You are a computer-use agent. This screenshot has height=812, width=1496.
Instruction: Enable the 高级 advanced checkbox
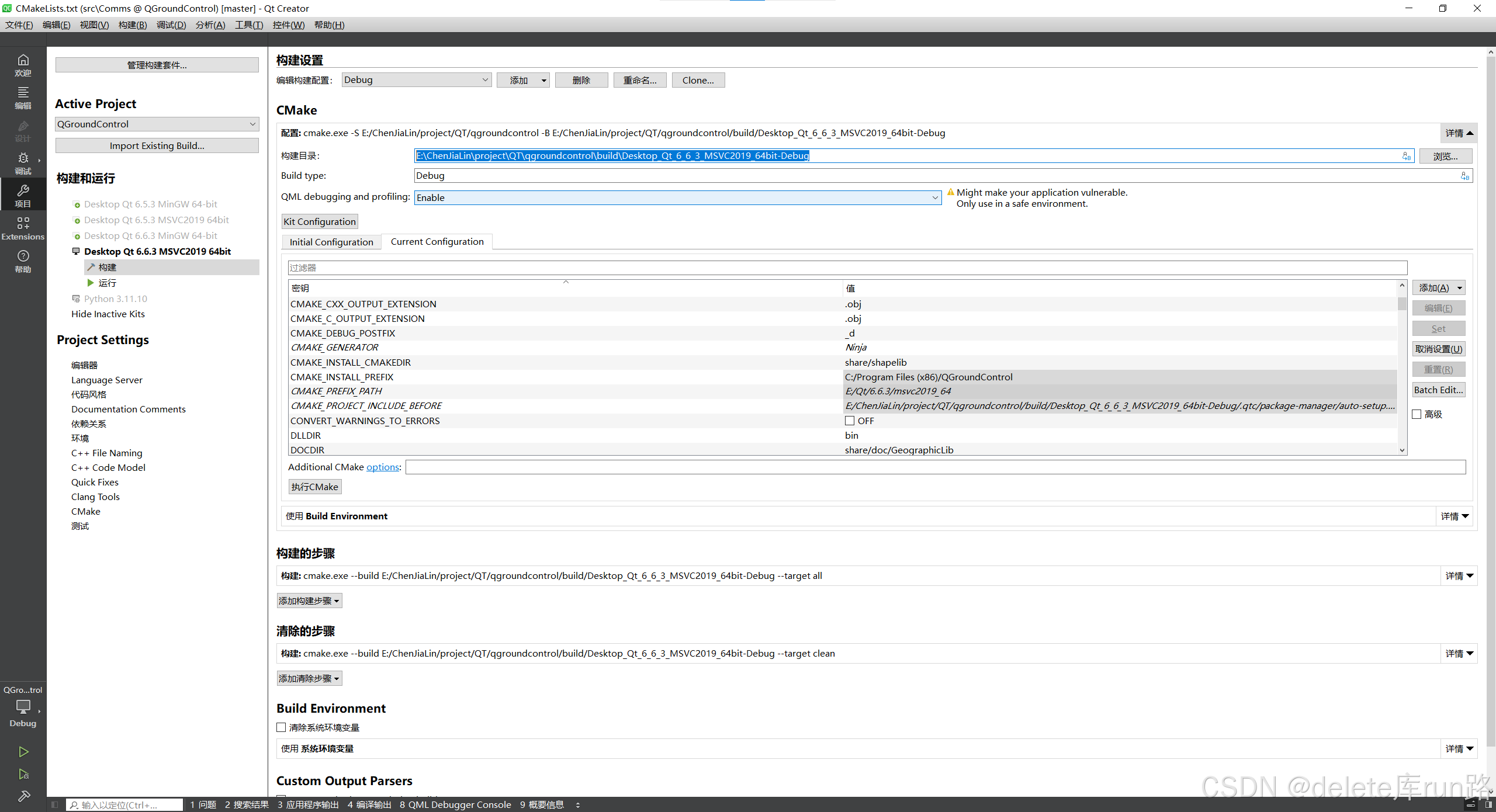coord(1417,414)
